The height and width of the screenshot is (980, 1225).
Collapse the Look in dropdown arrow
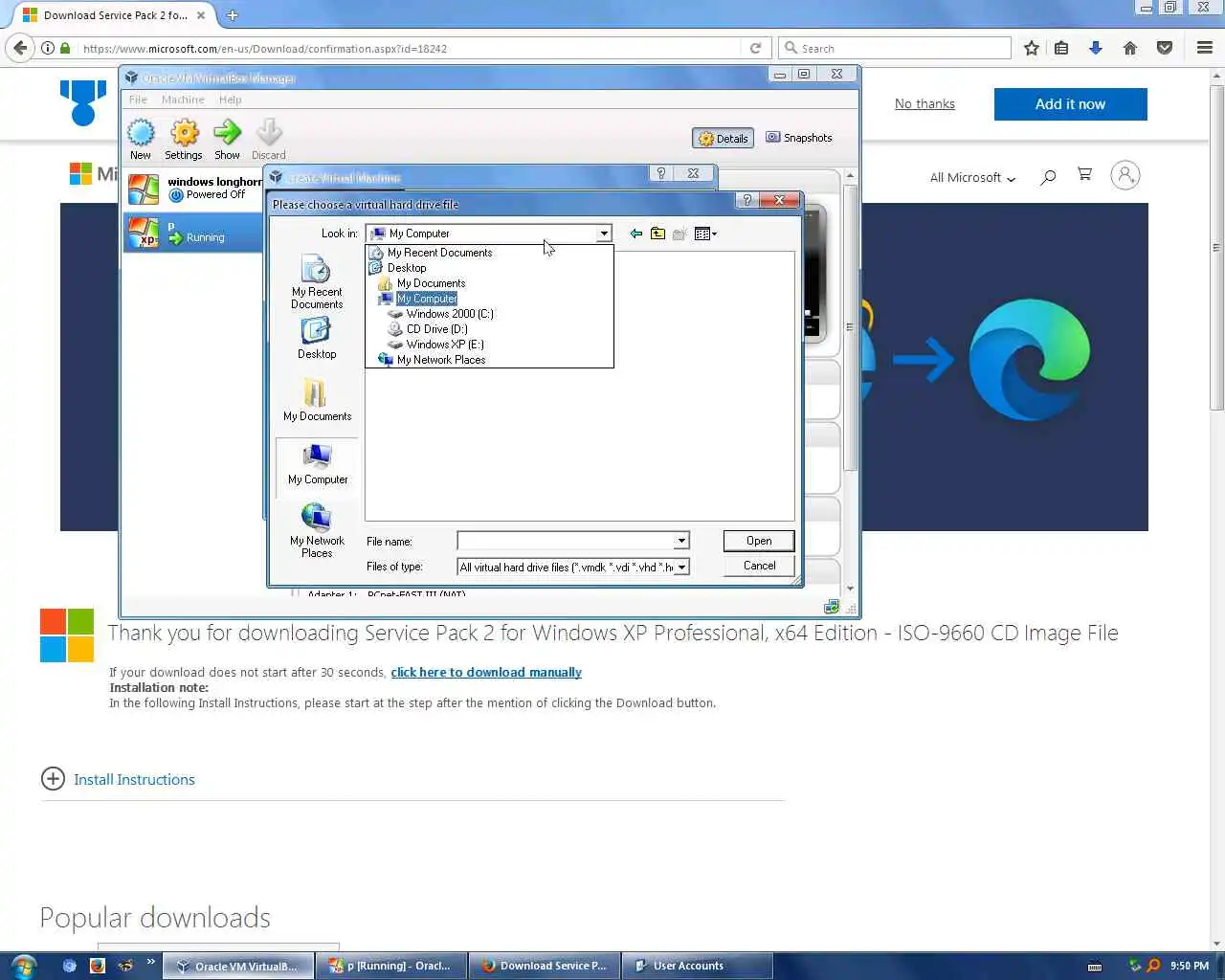[604, 234]
